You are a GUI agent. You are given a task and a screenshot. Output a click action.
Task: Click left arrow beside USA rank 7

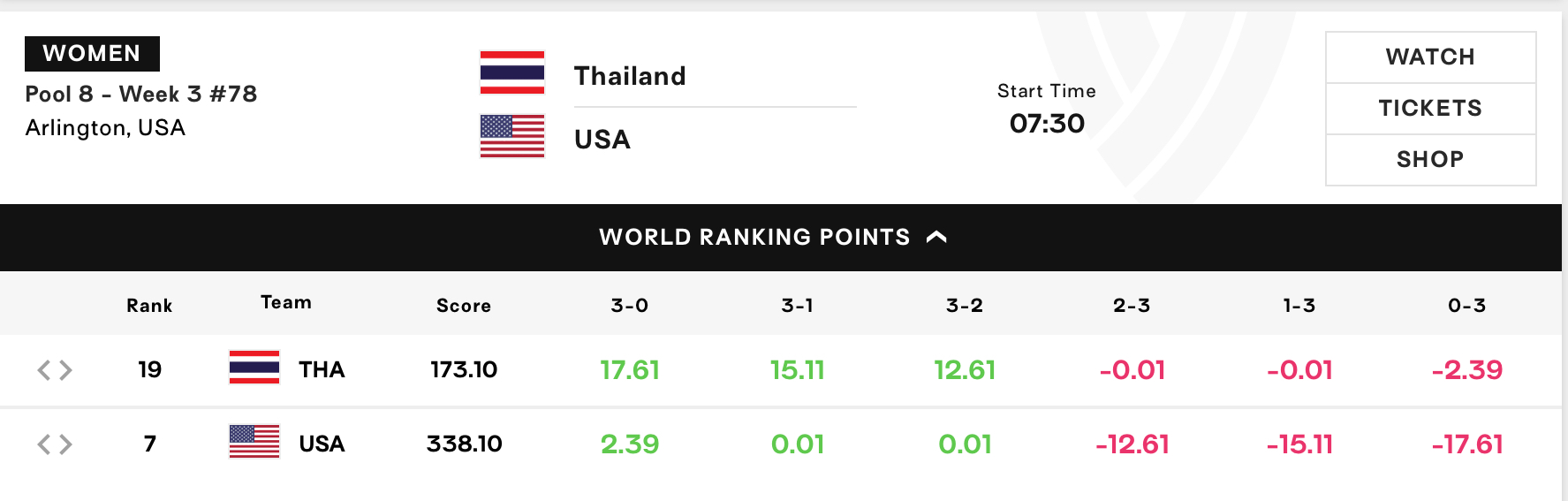44,444
